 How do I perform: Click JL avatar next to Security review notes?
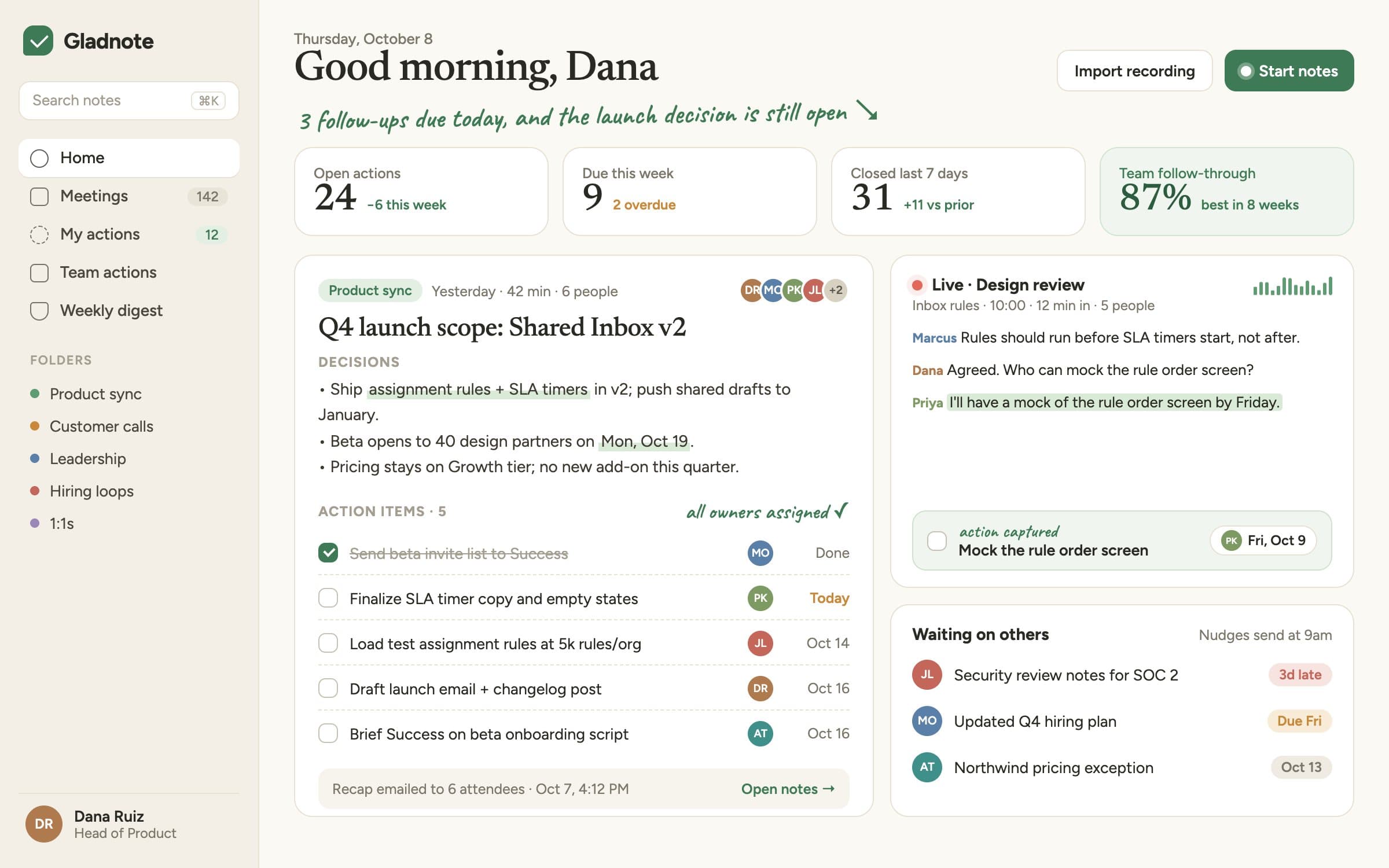pos(927,675)
